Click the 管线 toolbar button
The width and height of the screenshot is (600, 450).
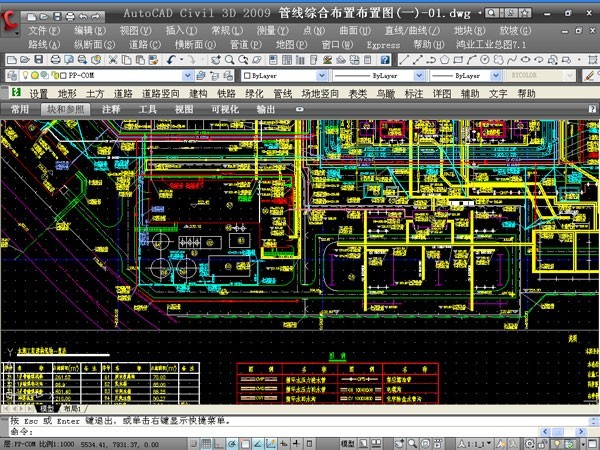click(283, 93)
